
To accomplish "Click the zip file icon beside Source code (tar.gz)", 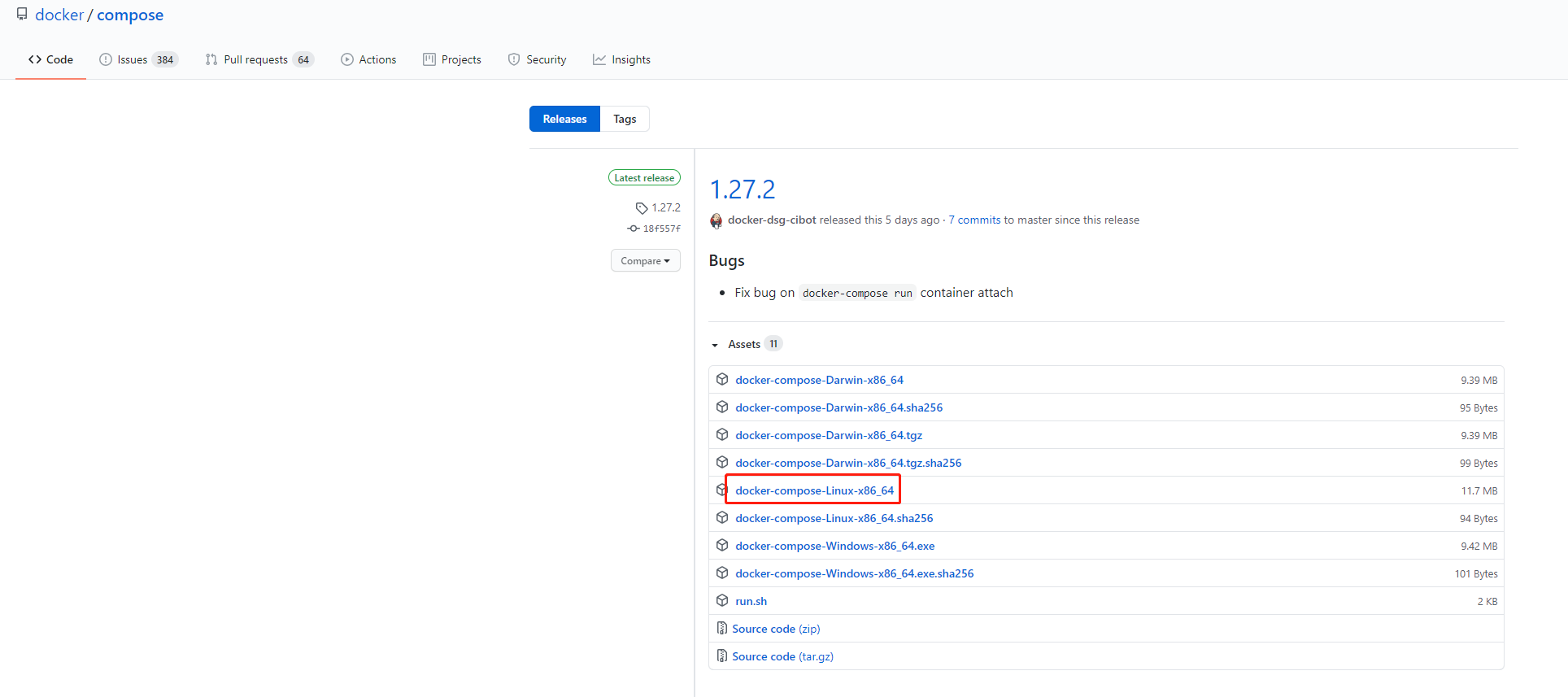I will pos(721,656).
